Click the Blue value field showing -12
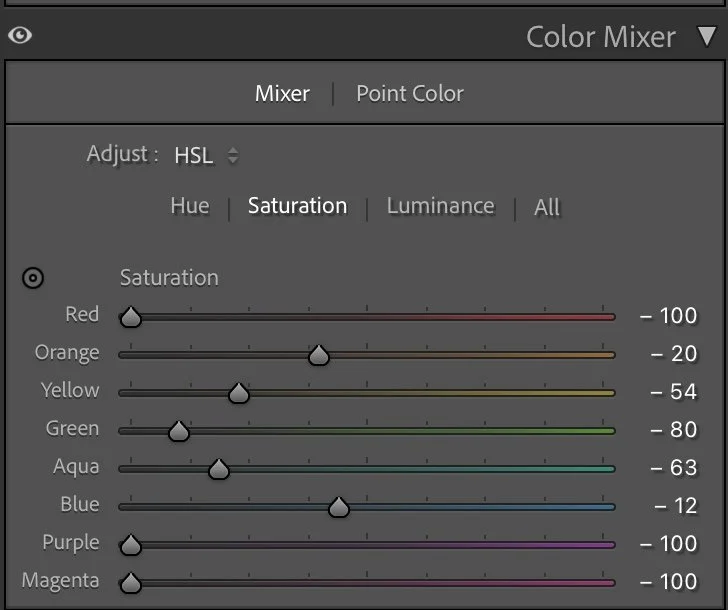The height and width of the screenshot is (610, 728). 676,506
